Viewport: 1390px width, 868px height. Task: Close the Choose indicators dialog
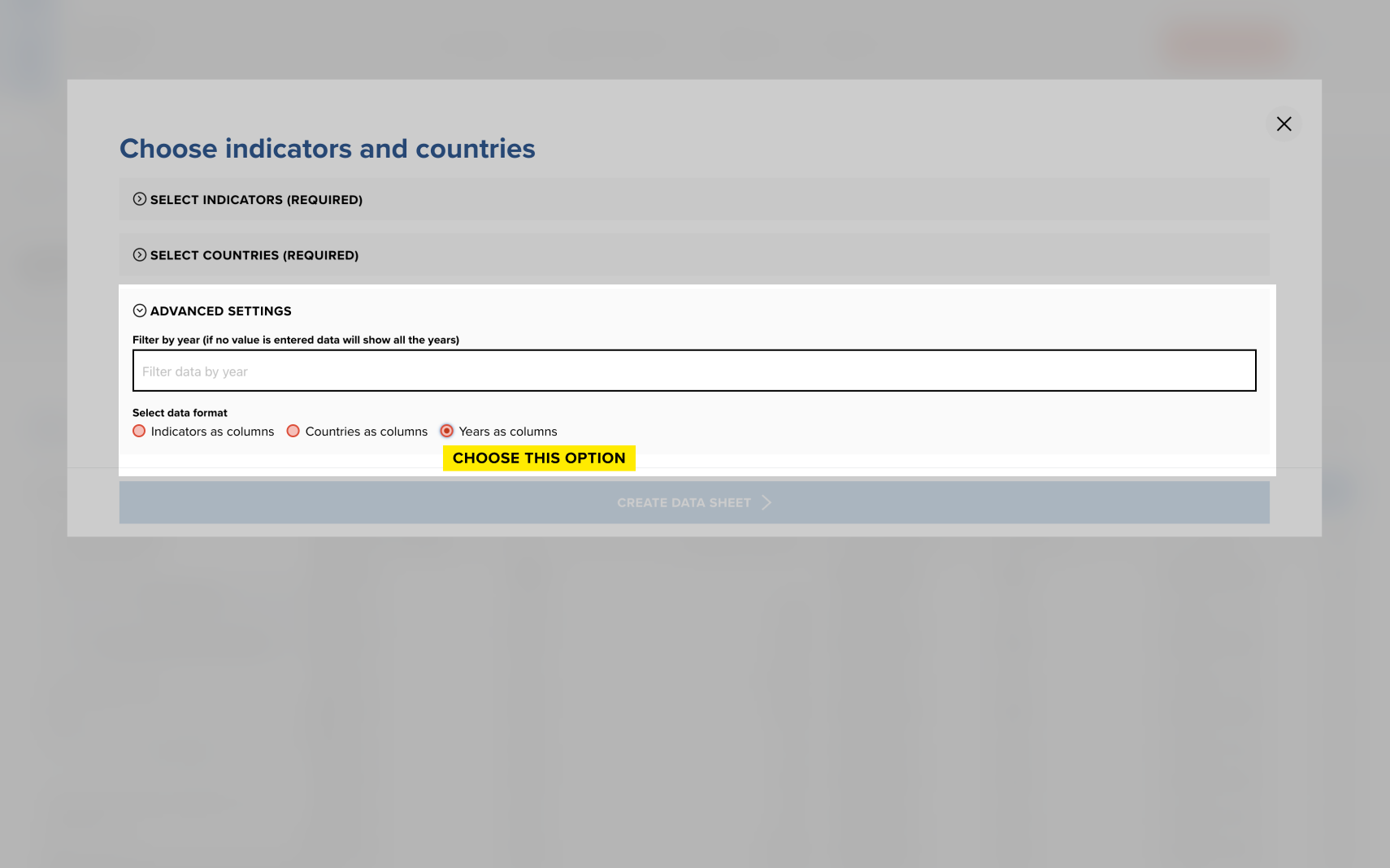tap(1284, 124)
